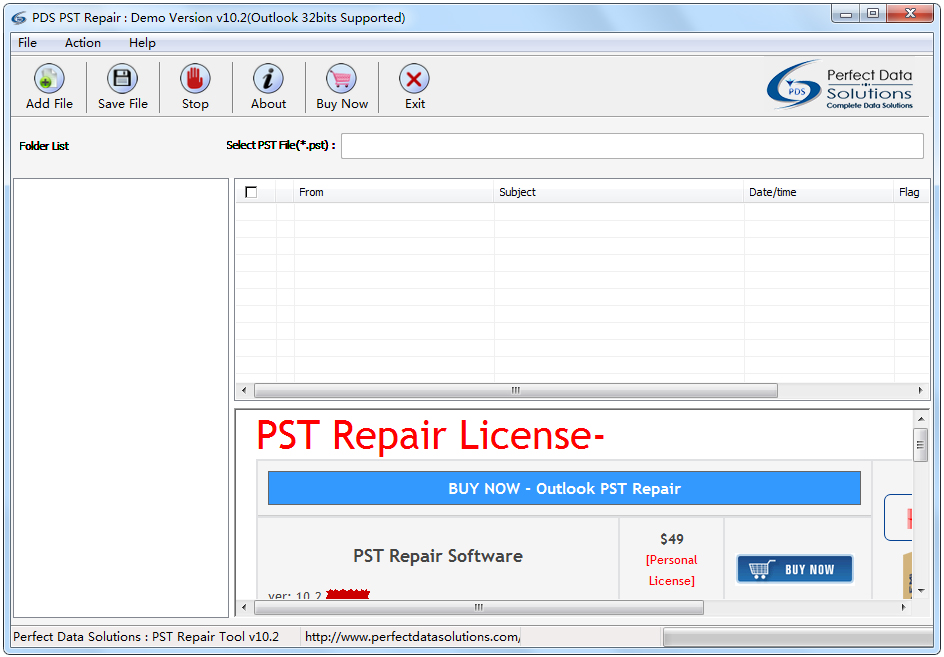Click the BUY NOW cart button for $49 license

pyautogui.click(x=795, y=569)
